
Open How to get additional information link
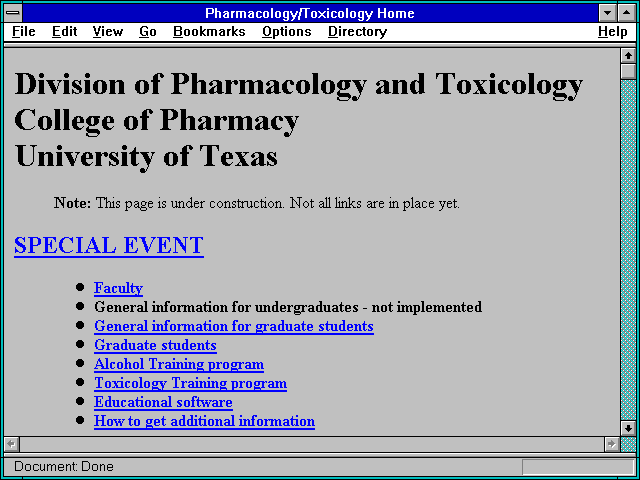coord(204,421)
